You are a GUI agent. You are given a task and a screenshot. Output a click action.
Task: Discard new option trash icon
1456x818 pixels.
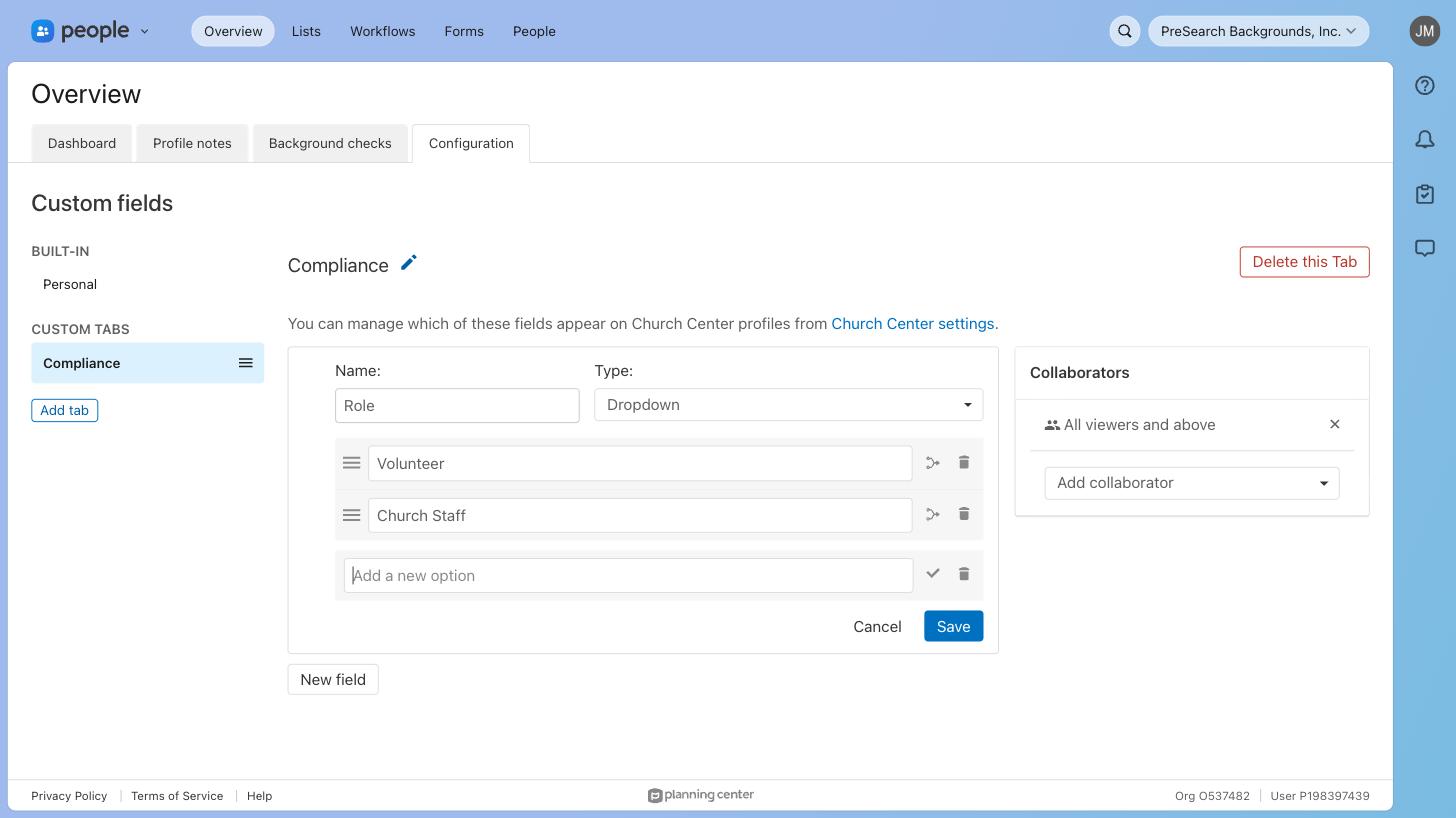coord(964,574)
